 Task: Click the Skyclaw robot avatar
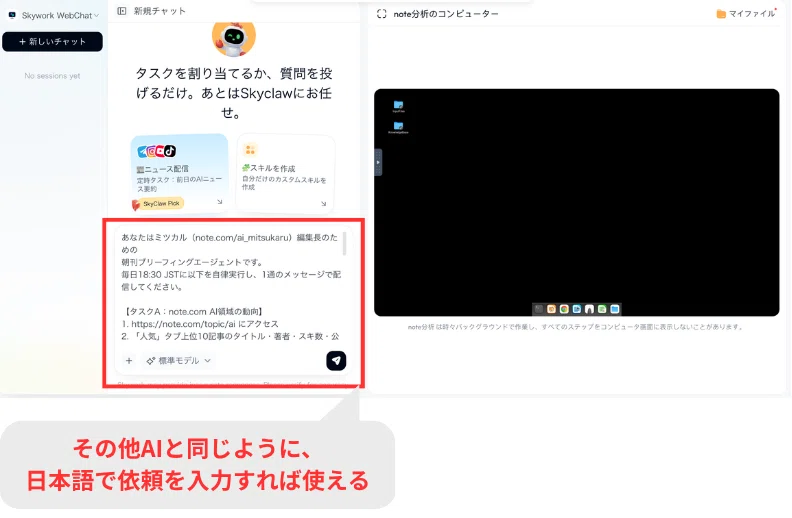click(x=234, y=38)
